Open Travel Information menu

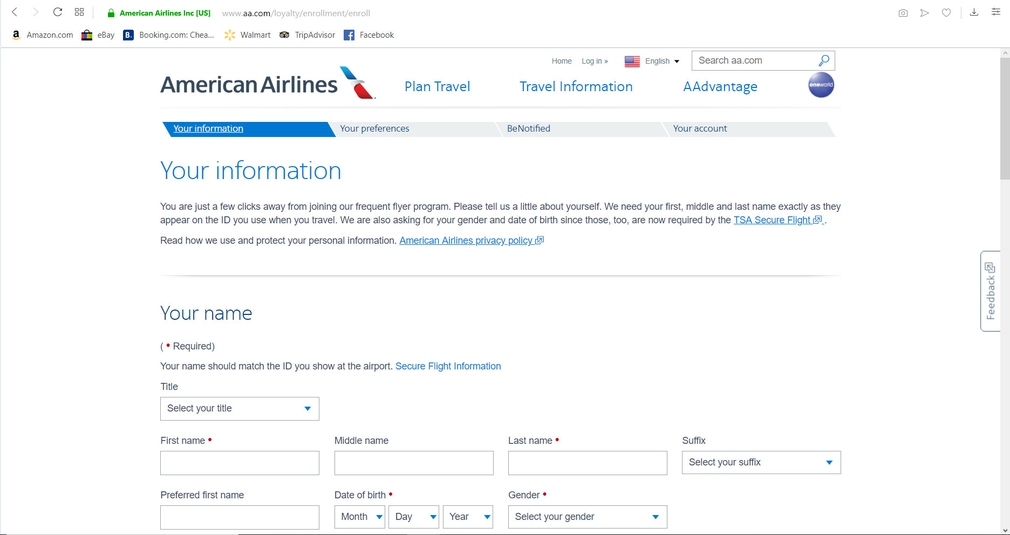coord(576,86)
